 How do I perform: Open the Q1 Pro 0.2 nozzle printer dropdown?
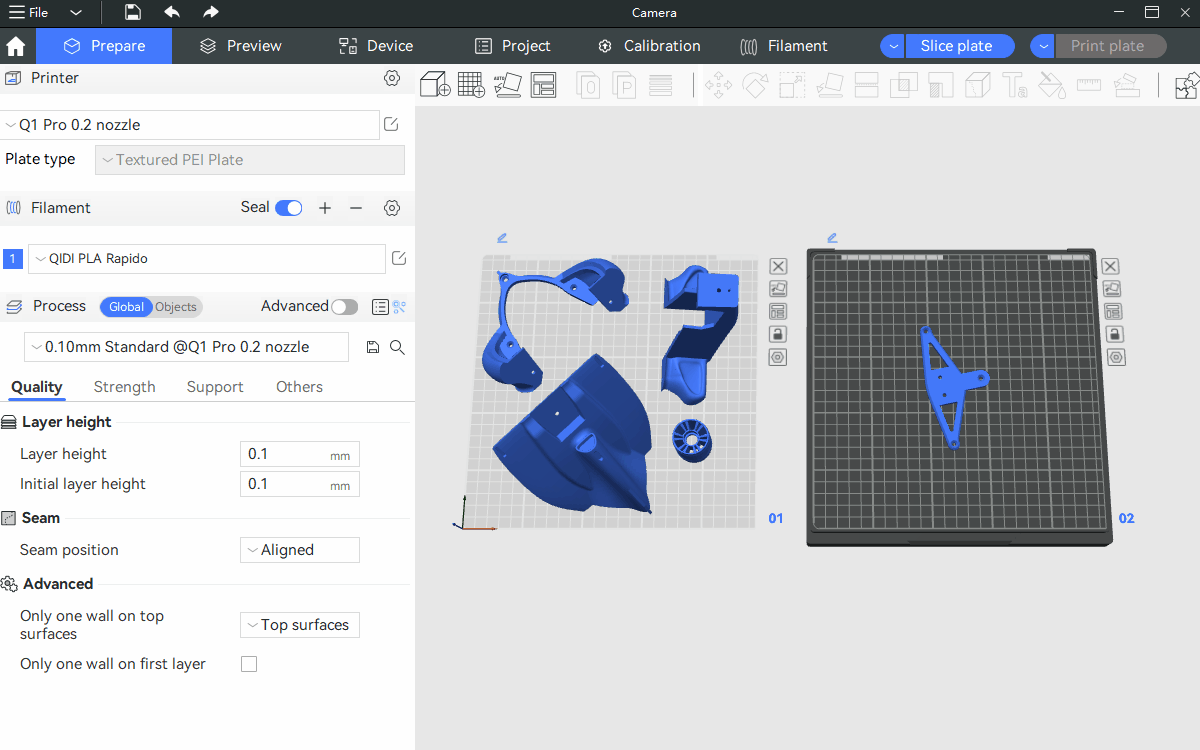[190, 125]
